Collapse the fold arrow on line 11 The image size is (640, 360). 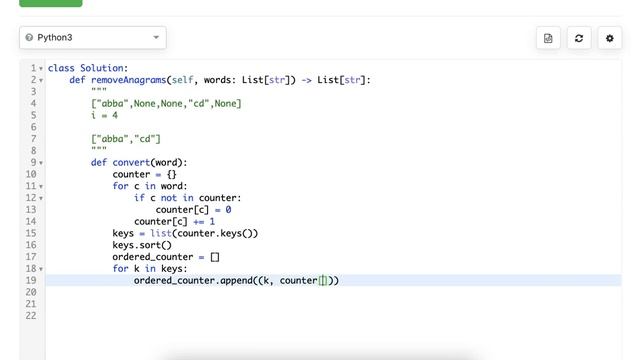[41, 187]
